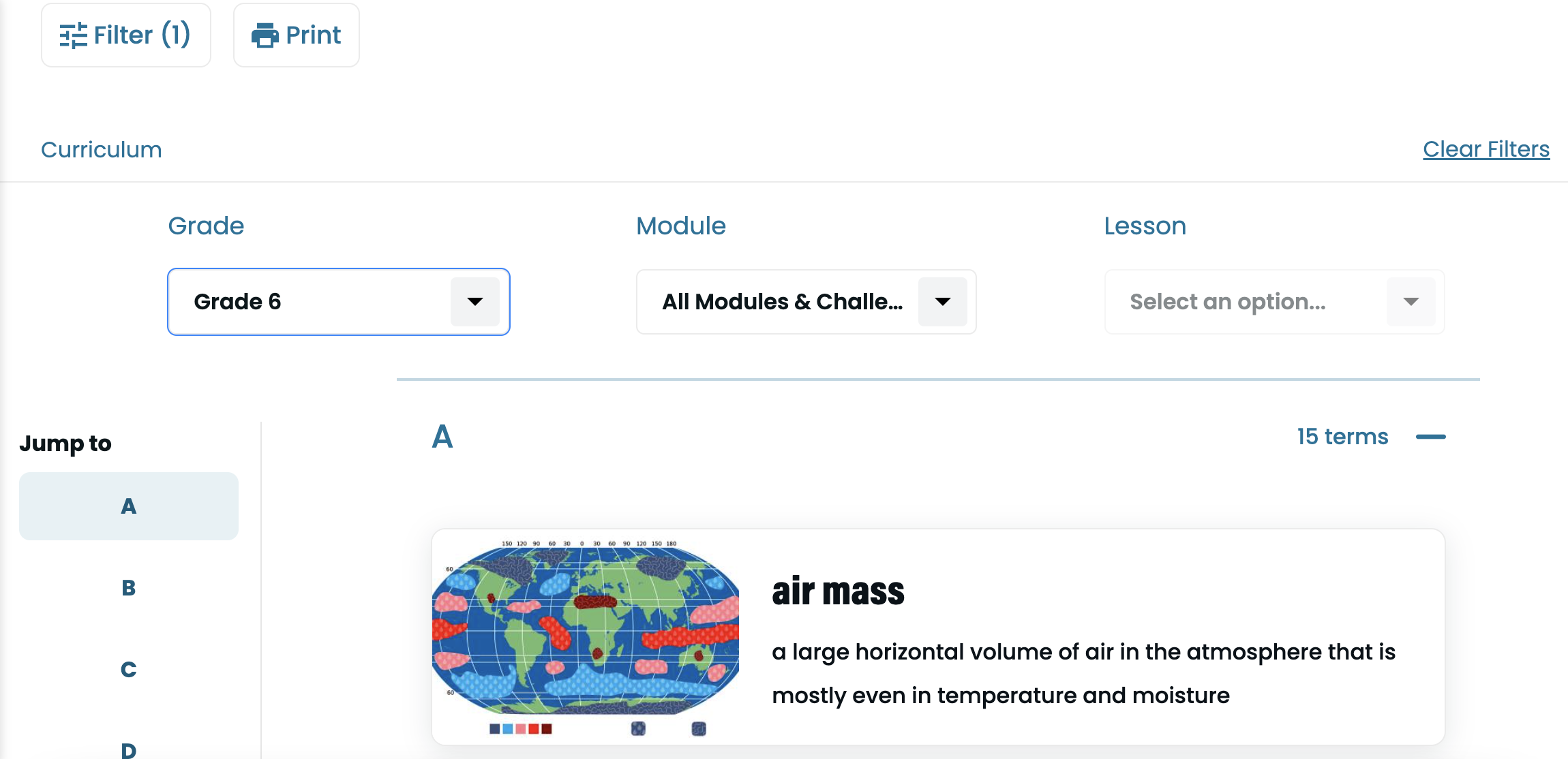Click the printer icon on the Print button
The height and width of the screenshot is (759, 1568).
(265, 34)
